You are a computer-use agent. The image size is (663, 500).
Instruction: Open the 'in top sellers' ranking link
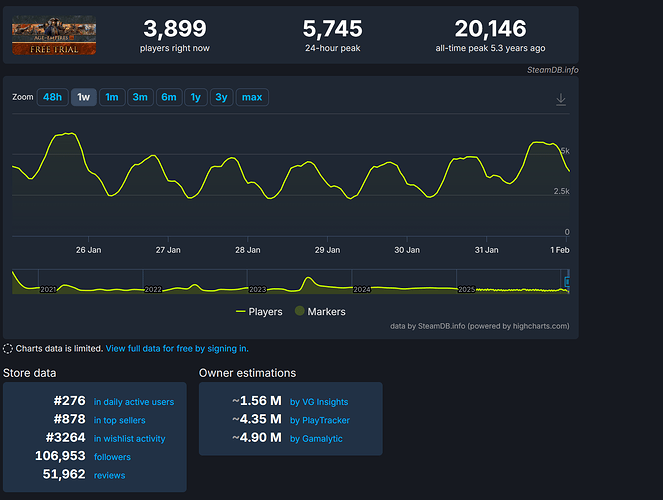pos(120,420)
